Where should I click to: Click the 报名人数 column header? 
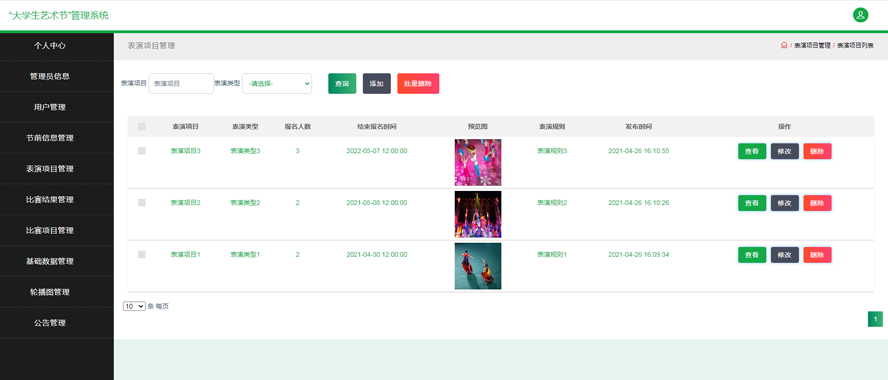[297, 127]
